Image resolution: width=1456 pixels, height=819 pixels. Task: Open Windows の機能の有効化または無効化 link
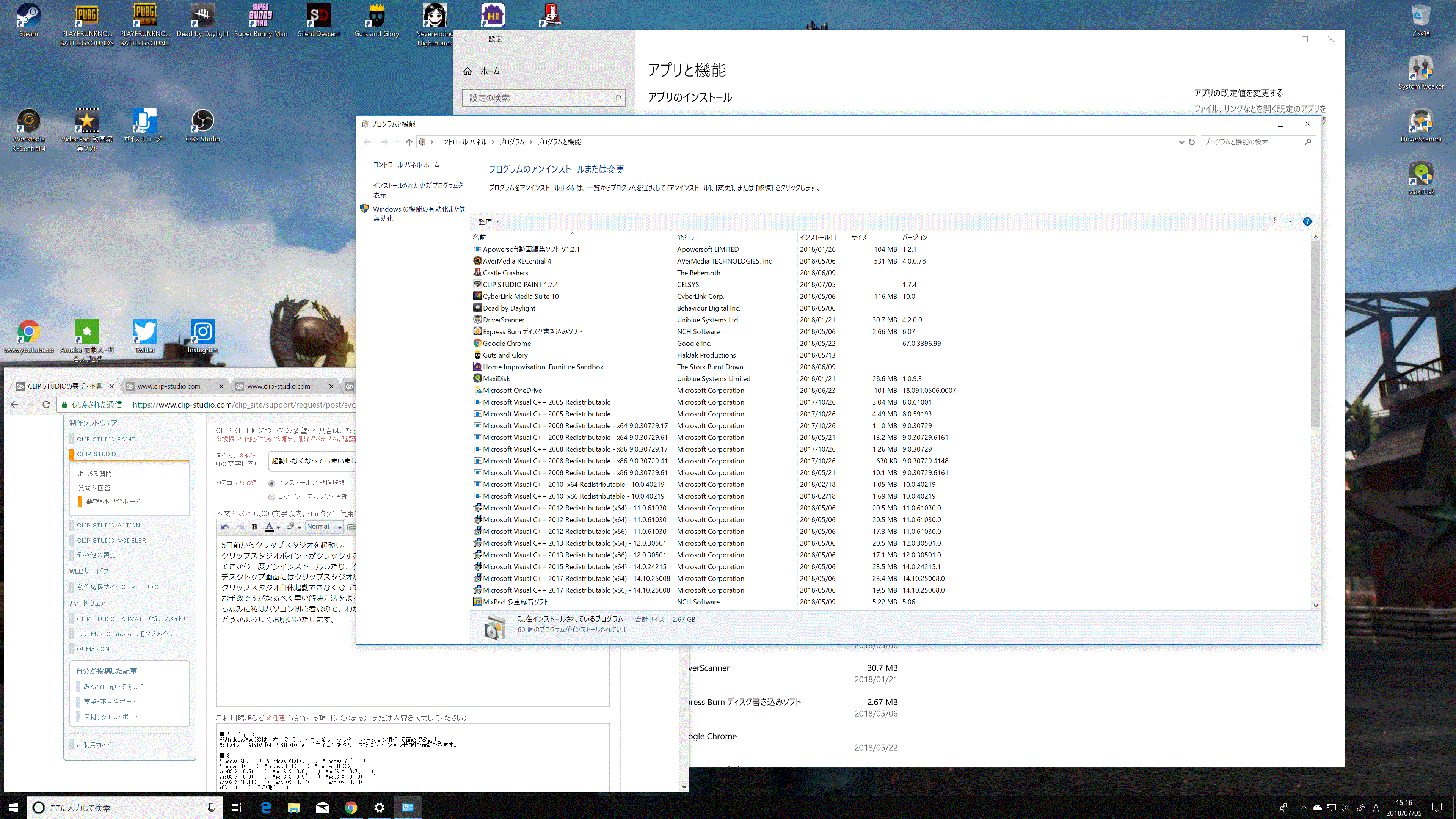pyautogui.click(x=418, y=213)
